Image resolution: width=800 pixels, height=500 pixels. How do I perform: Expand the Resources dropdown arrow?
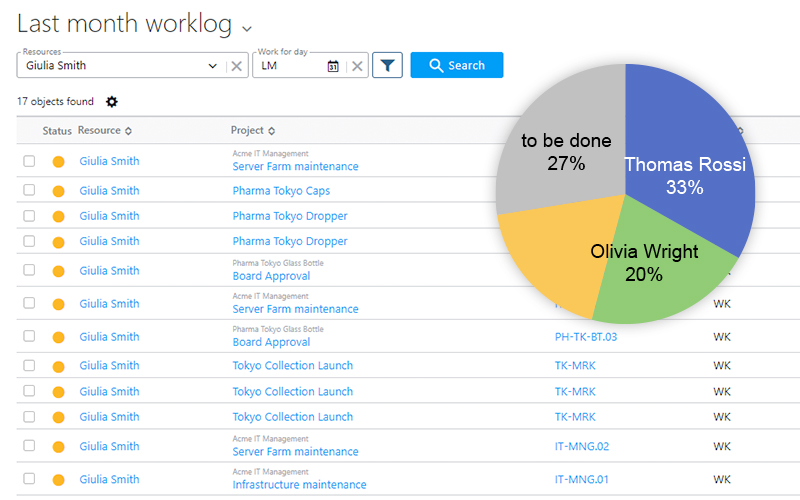pyautogui.click(x=212, y=66)
